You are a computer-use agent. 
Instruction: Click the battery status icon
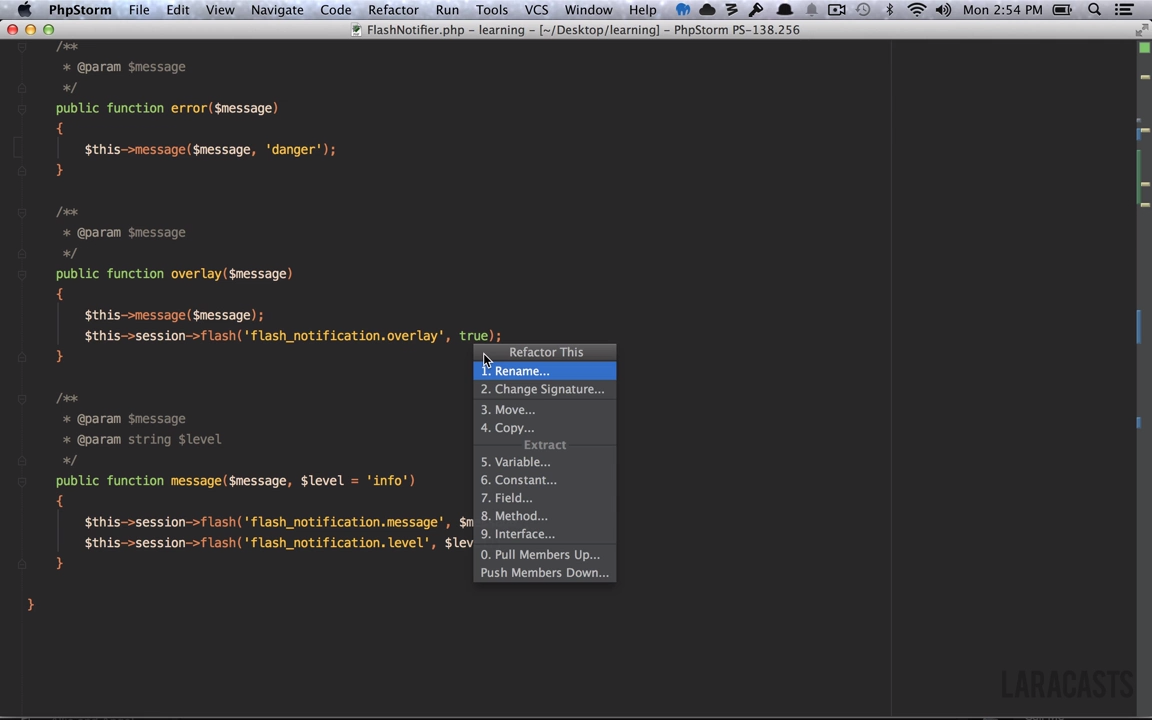coord(1062,10)
